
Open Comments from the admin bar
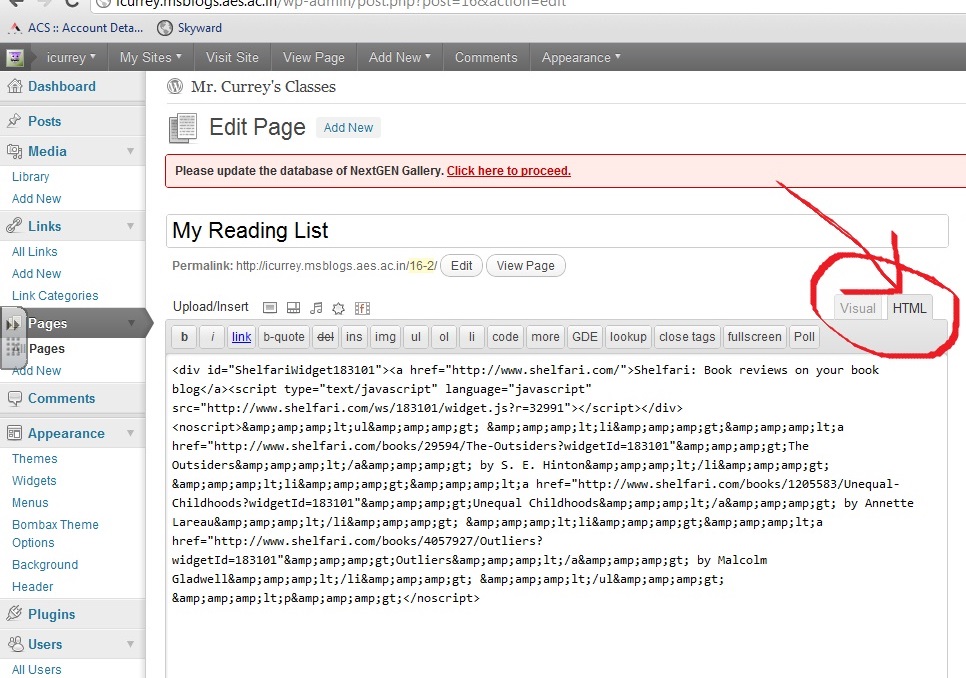tap(486, 57)
